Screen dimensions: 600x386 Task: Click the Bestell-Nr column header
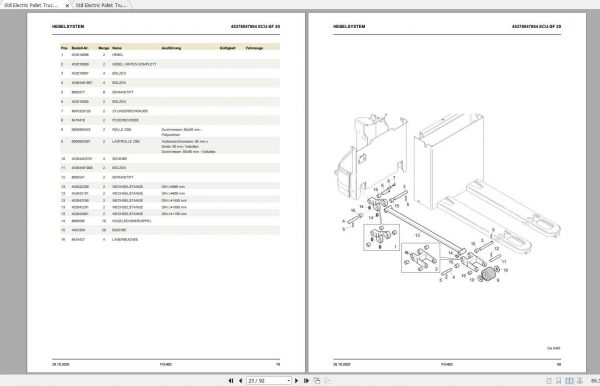click(80, 48)
